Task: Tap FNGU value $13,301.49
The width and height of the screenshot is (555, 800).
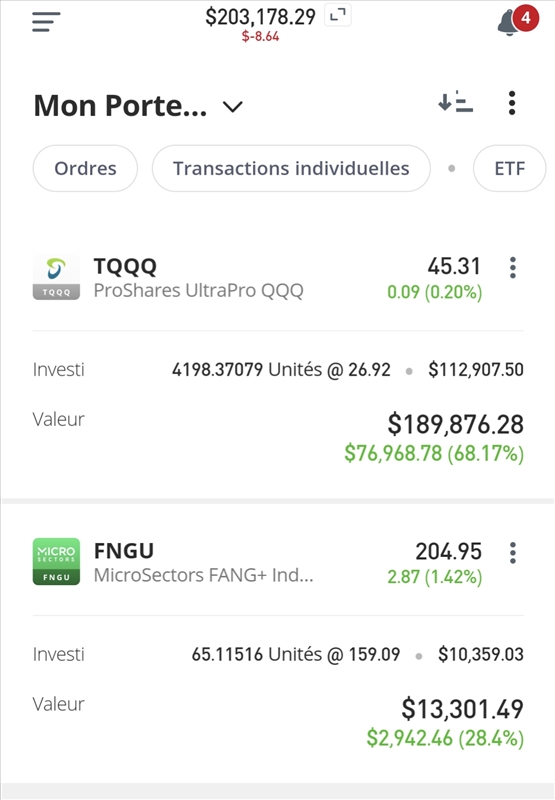Action: click(463, 709)
